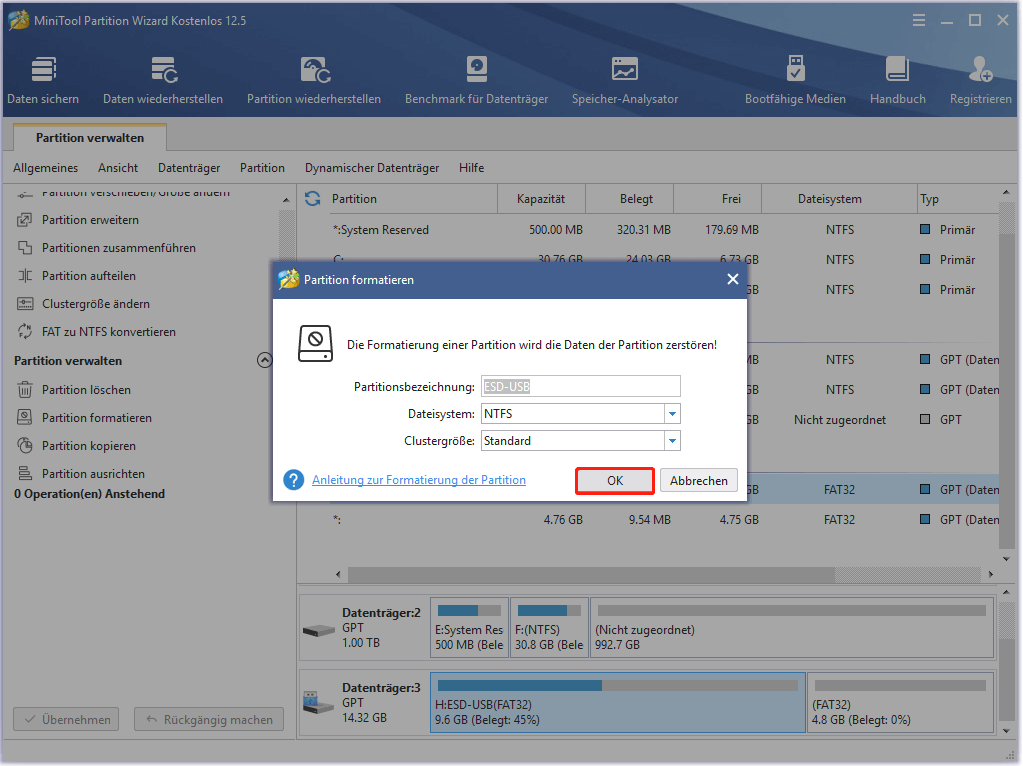Viewport: 1023px width, 766px height.
Task: Click Datenträger:3 USB disk icon
Action: [319, 702]
